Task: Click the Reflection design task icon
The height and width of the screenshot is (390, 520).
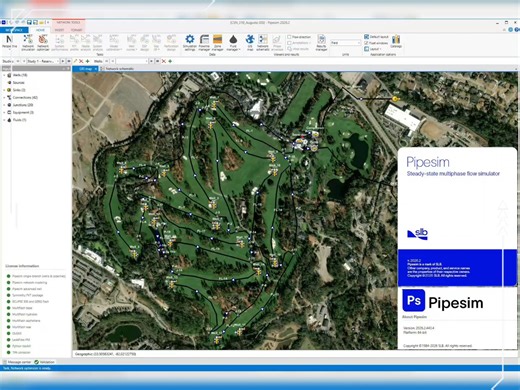Action: tap(171, 43)
